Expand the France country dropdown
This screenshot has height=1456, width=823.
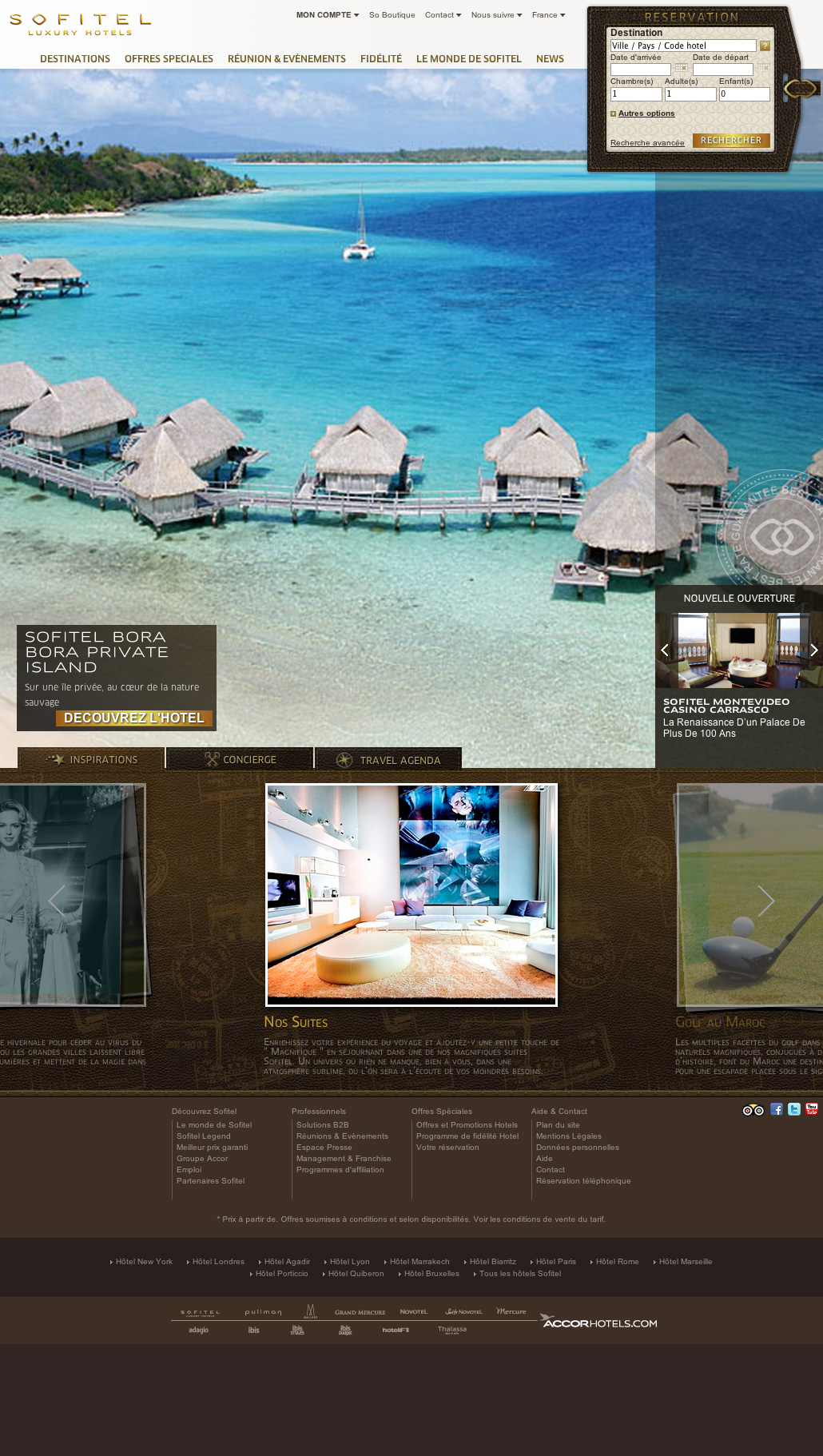tap(548, 15)
